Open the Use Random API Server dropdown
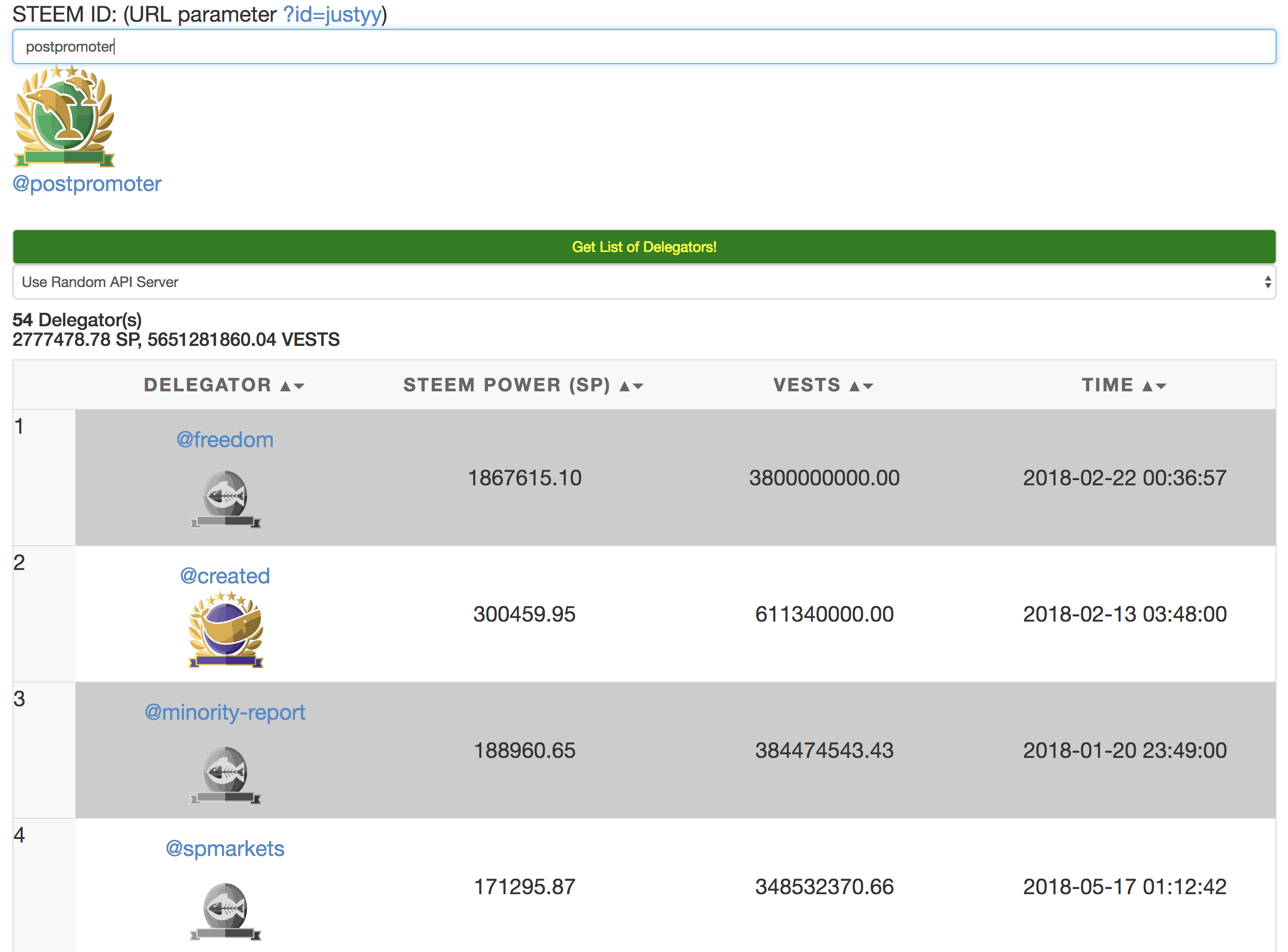This screenshot has width=1288, height=952. pos(644,282)
